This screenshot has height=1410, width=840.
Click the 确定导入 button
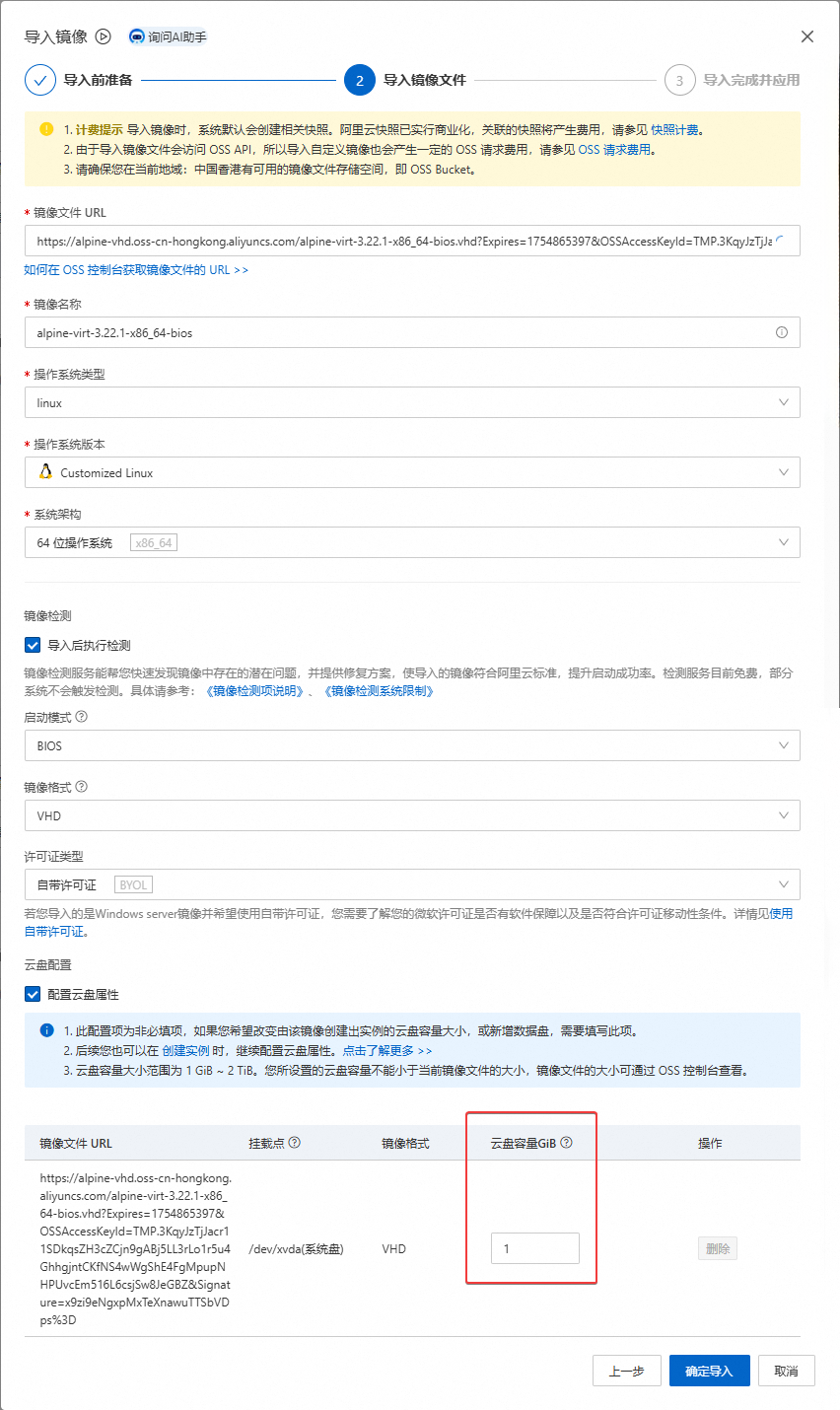coord(710,1371)
